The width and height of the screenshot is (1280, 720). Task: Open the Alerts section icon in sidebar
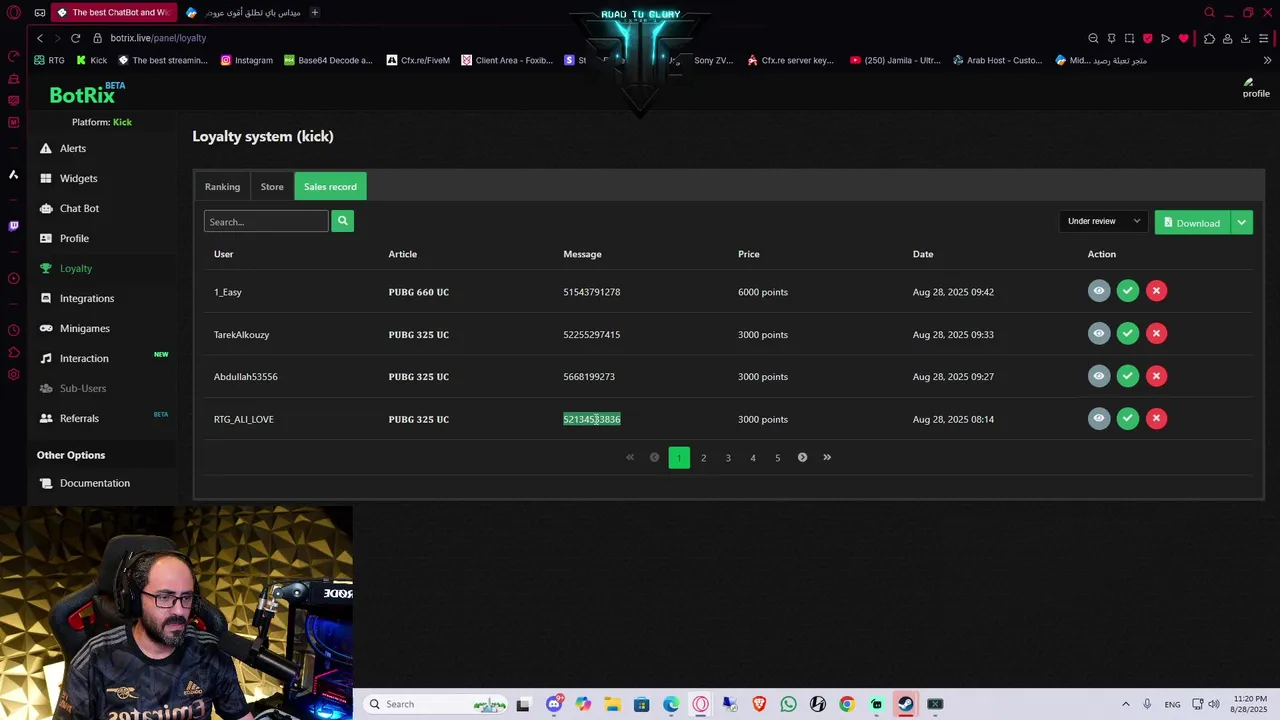[x=46, y=148]
